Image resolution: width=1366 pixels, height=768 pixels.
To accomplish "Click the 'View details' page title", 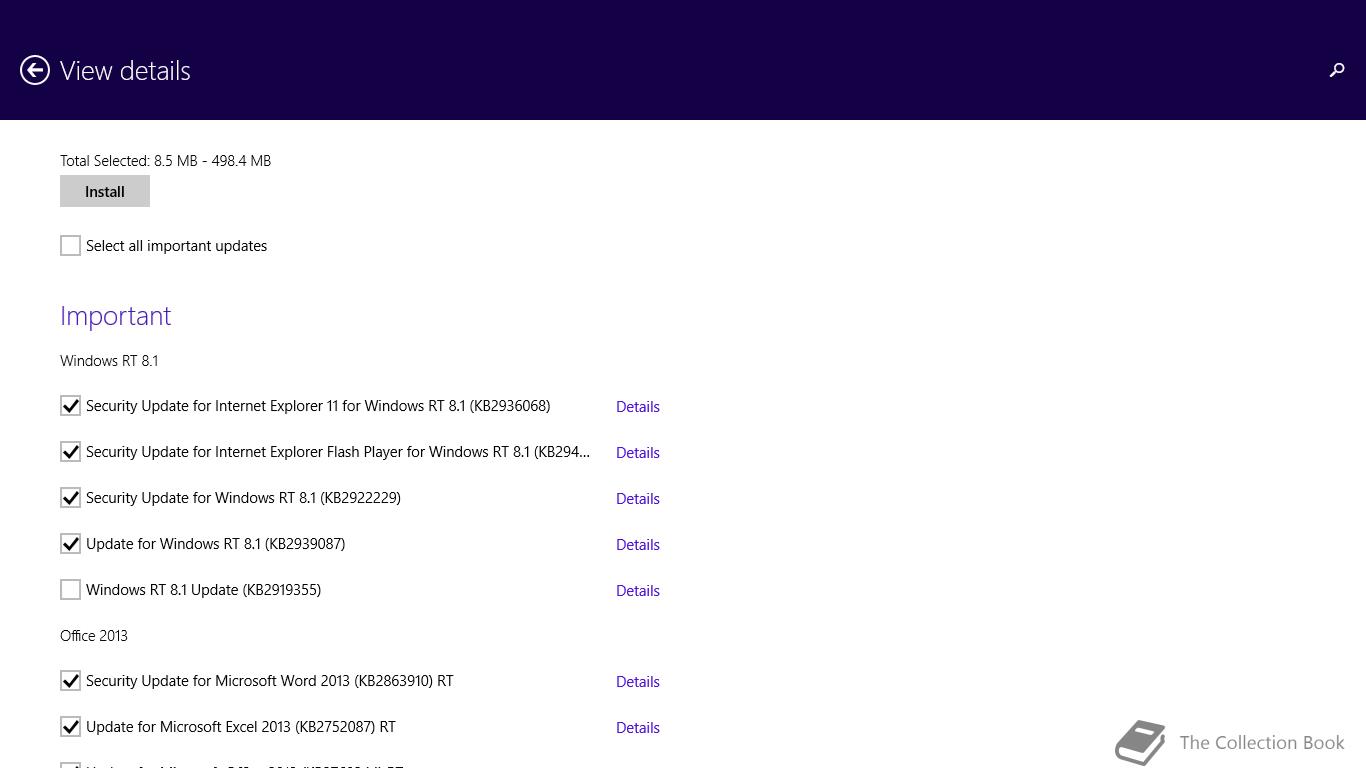I will coord(125,71).
